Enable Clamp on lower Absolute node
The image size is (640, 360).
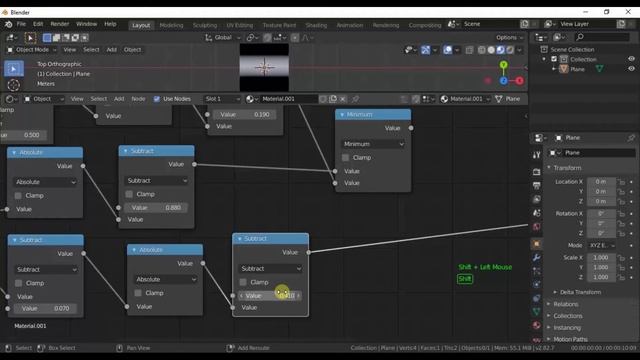coord(138,293)
